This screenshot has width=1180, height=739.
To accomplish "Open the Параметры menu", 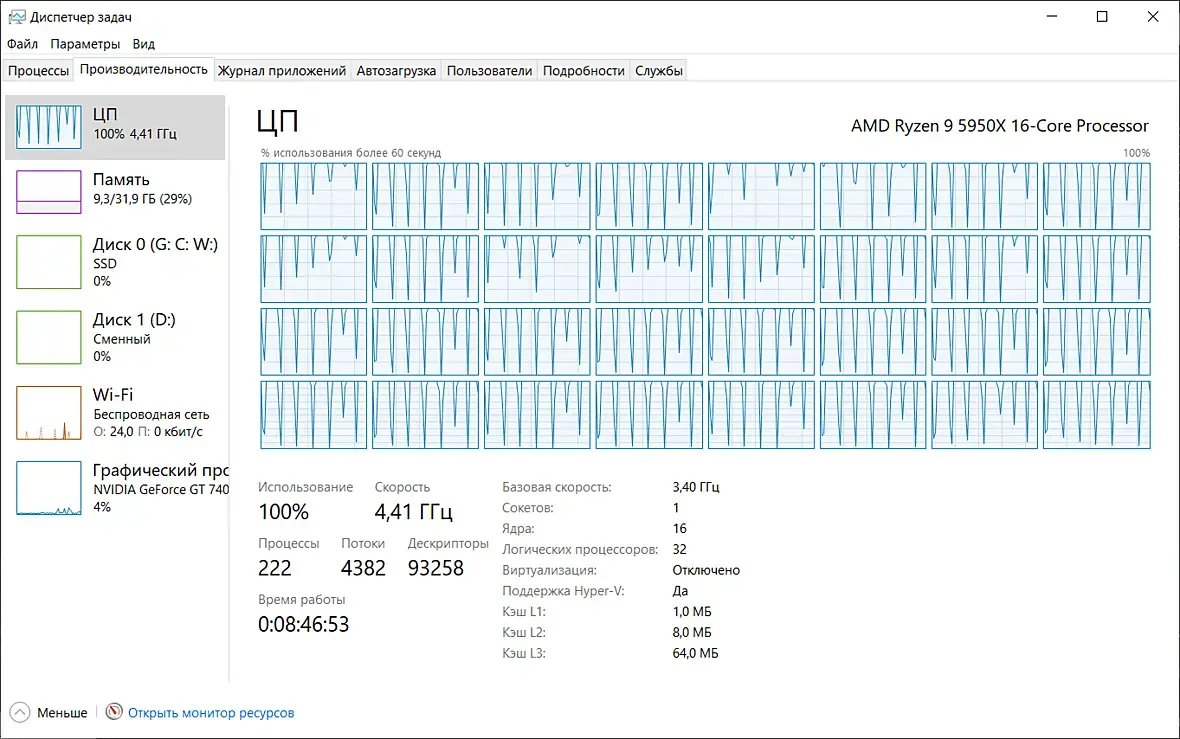I will (85, 44).
